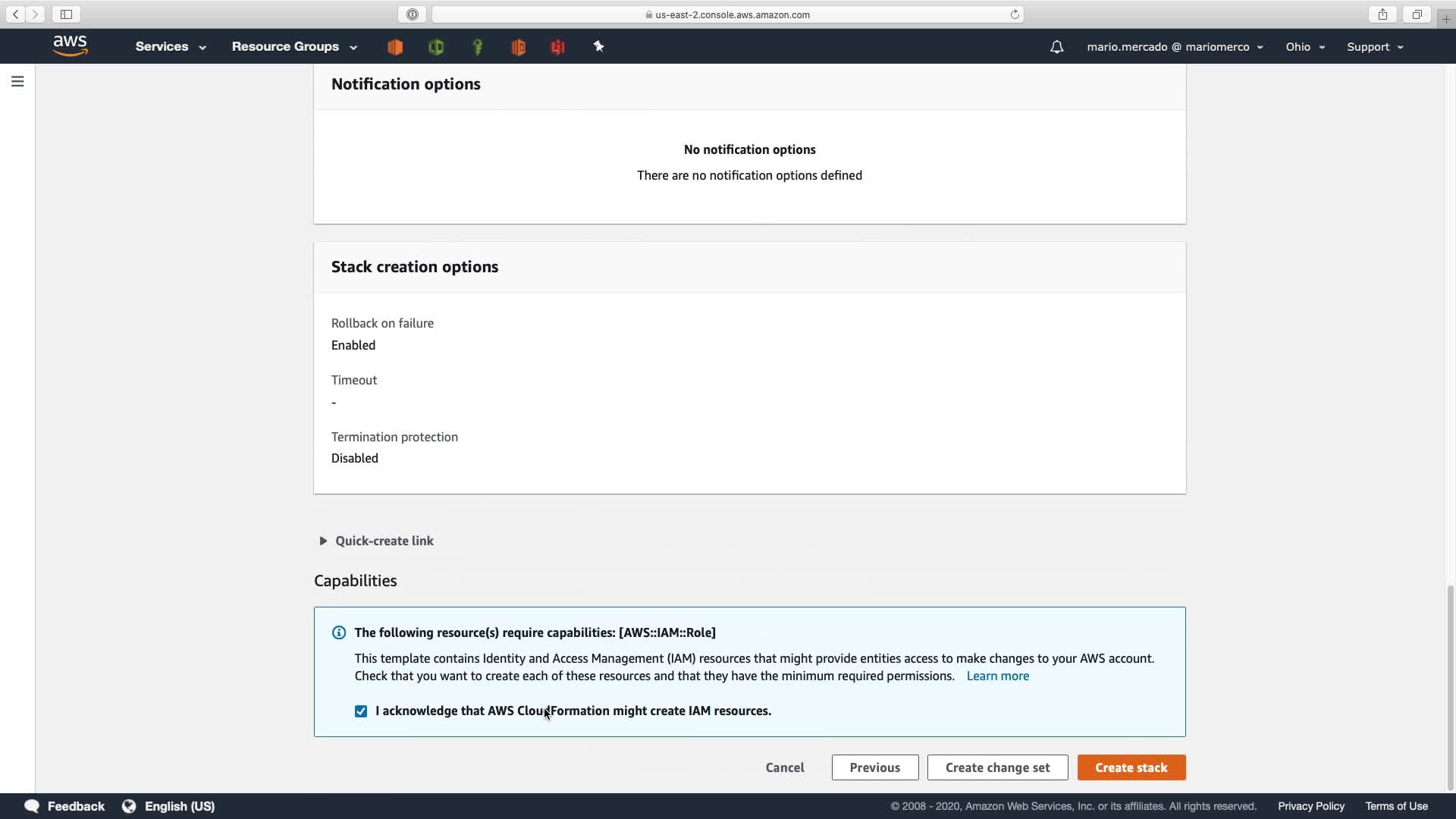1456x819 pixels.
Task: Open the notifications bell
Action: (x=1056, y=47)
